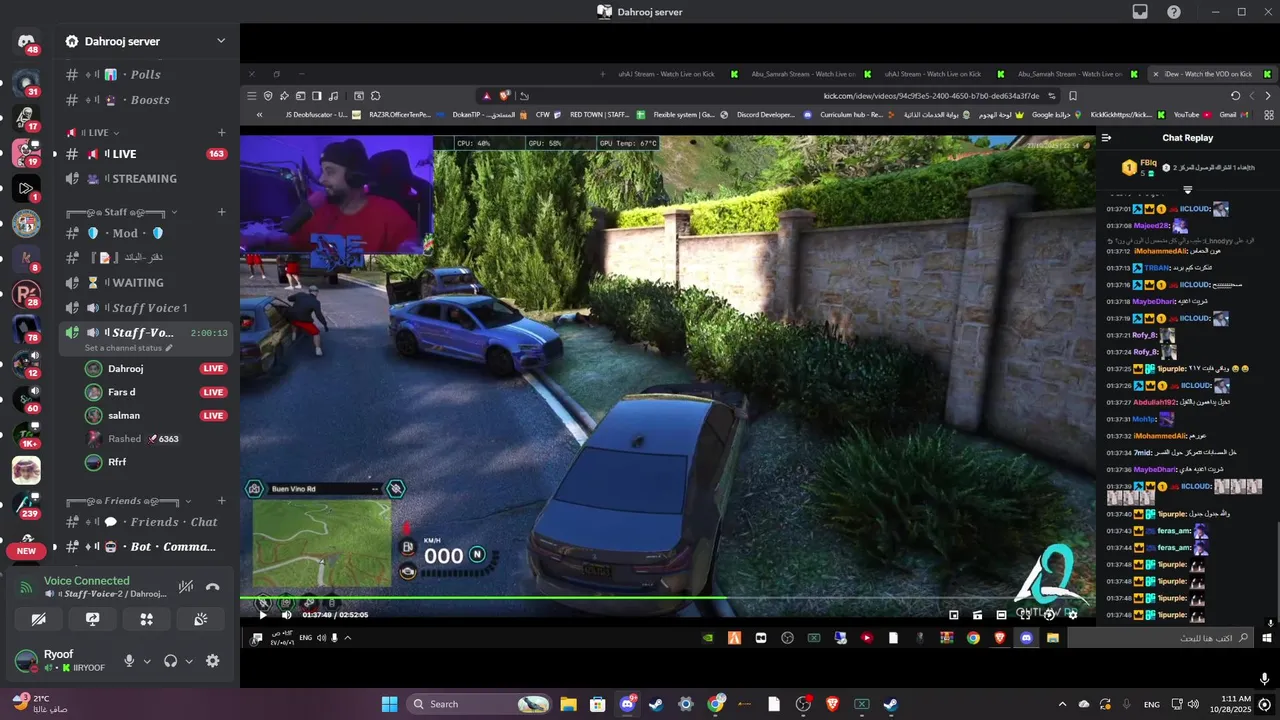1280x720 pixels.
Task: Open File Explorer from Windows taskbar
Action: 568,704
